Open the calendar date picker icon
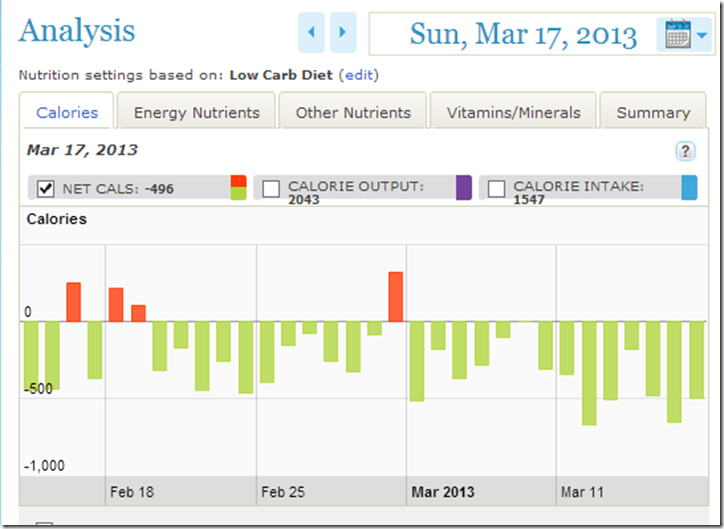This screenshot has height=529, width=724. [685, 35]
